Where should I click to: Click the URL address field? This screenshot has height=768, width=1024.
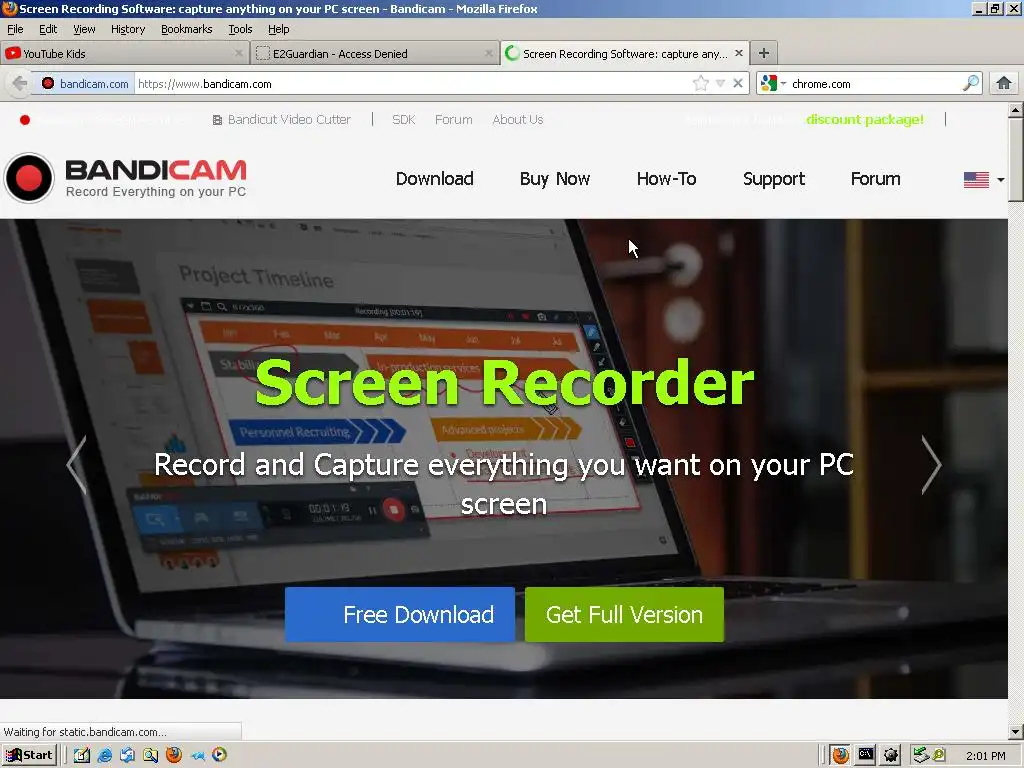click(x=411, y=84)
